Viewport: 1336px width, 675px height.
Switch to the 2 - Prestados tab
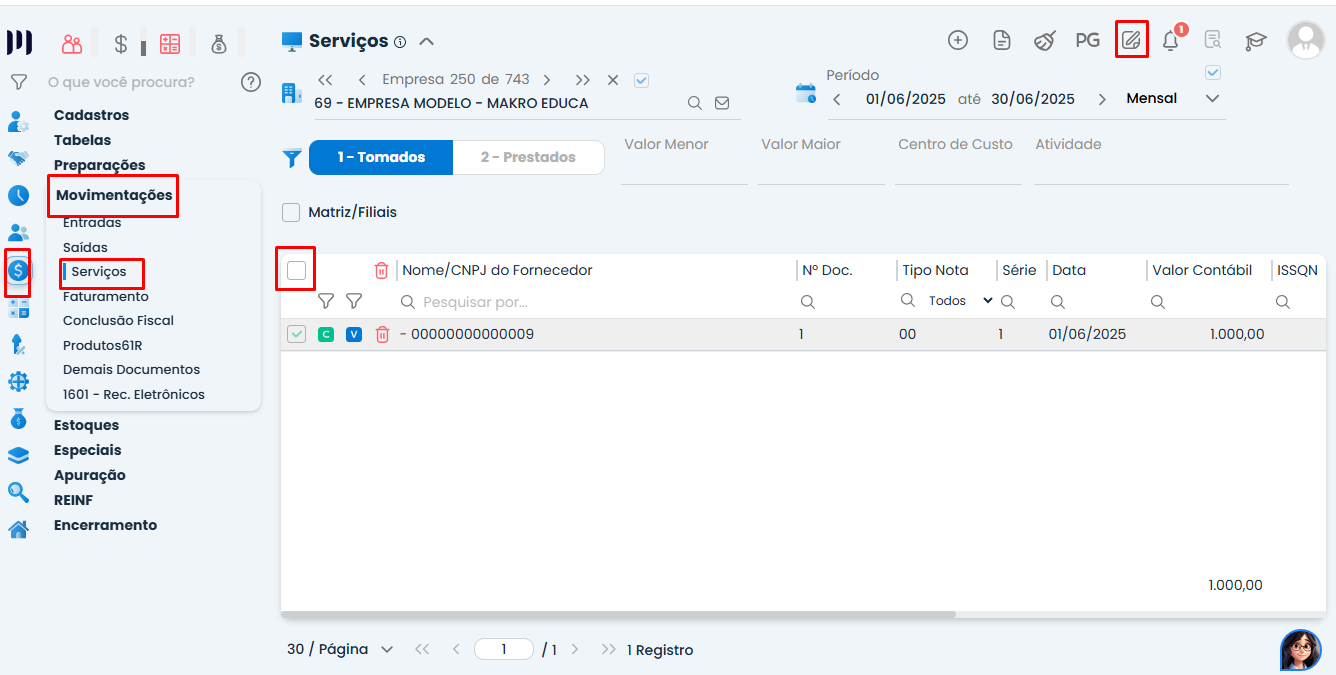click(528, 157)
